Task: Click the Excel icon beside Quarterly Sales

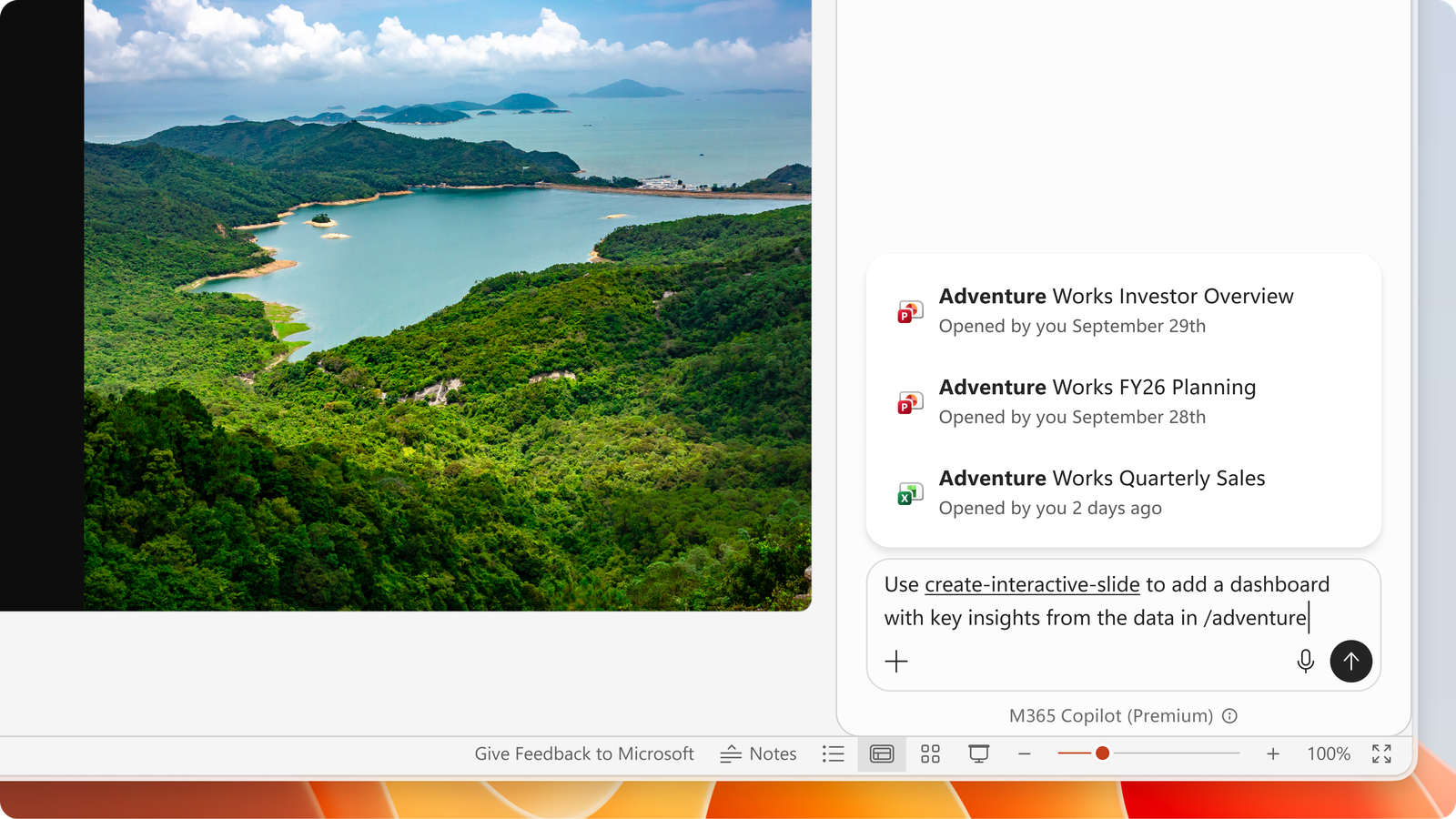Action: click(910, 493)
